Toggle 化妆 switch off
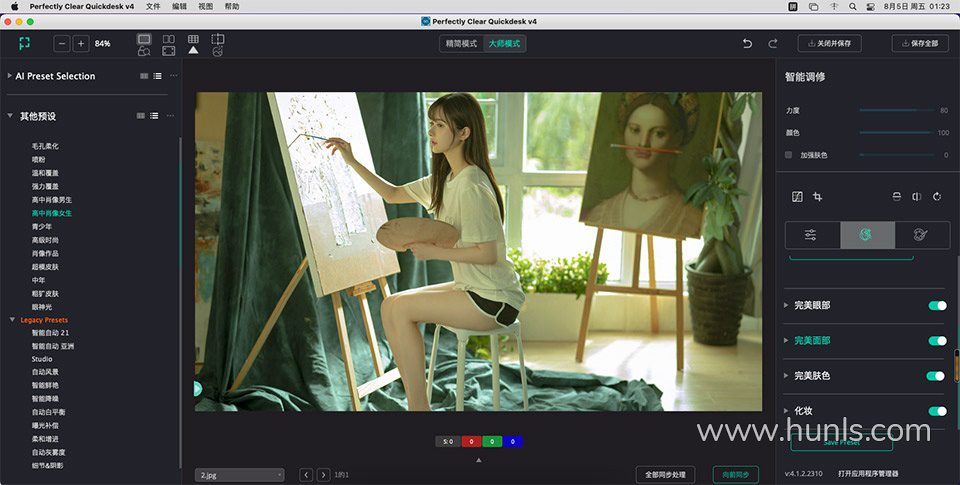 [937, 411]
